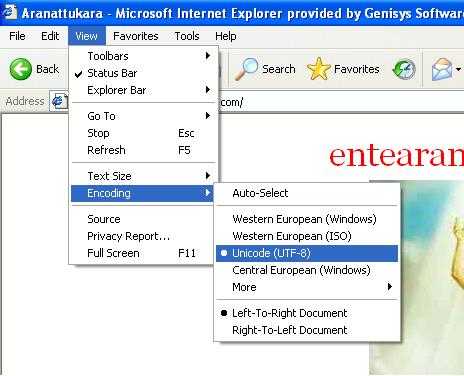
Task: Open the Edit menu
Action: click(50, 36)
